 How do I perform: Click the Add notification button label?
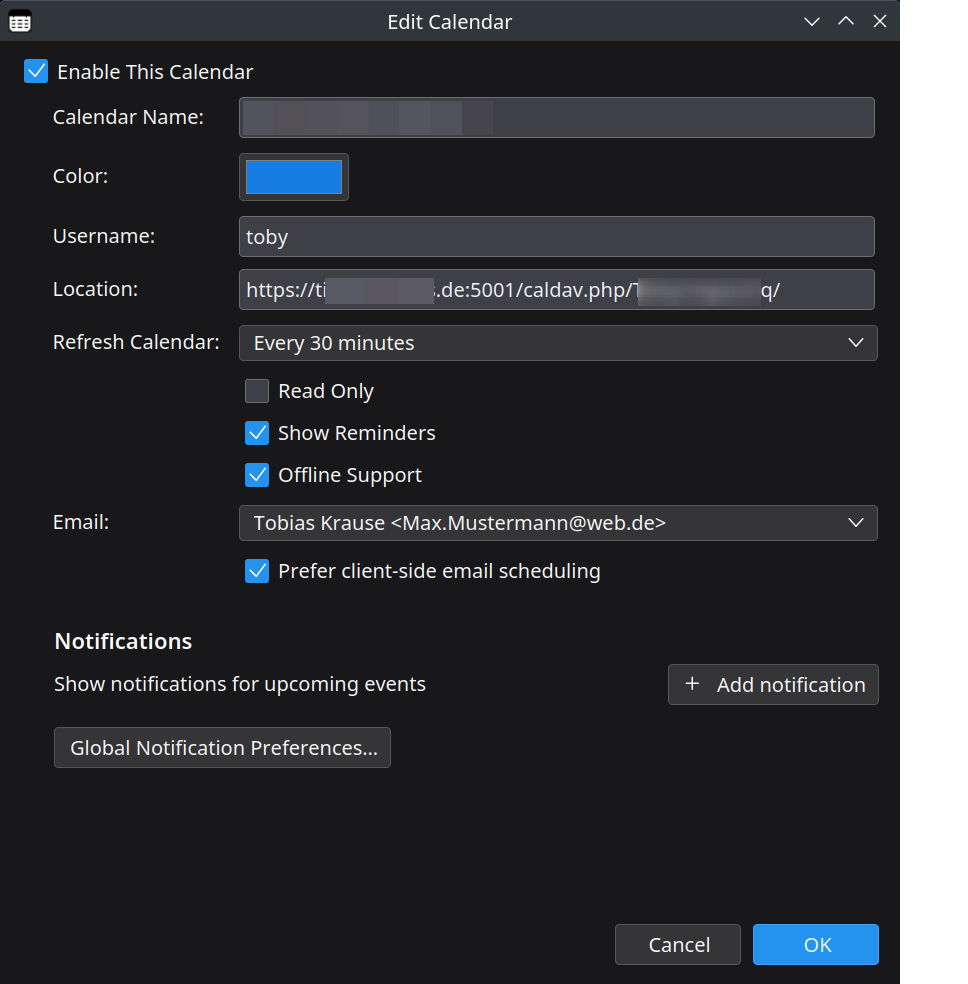click(x=790, y=685)
